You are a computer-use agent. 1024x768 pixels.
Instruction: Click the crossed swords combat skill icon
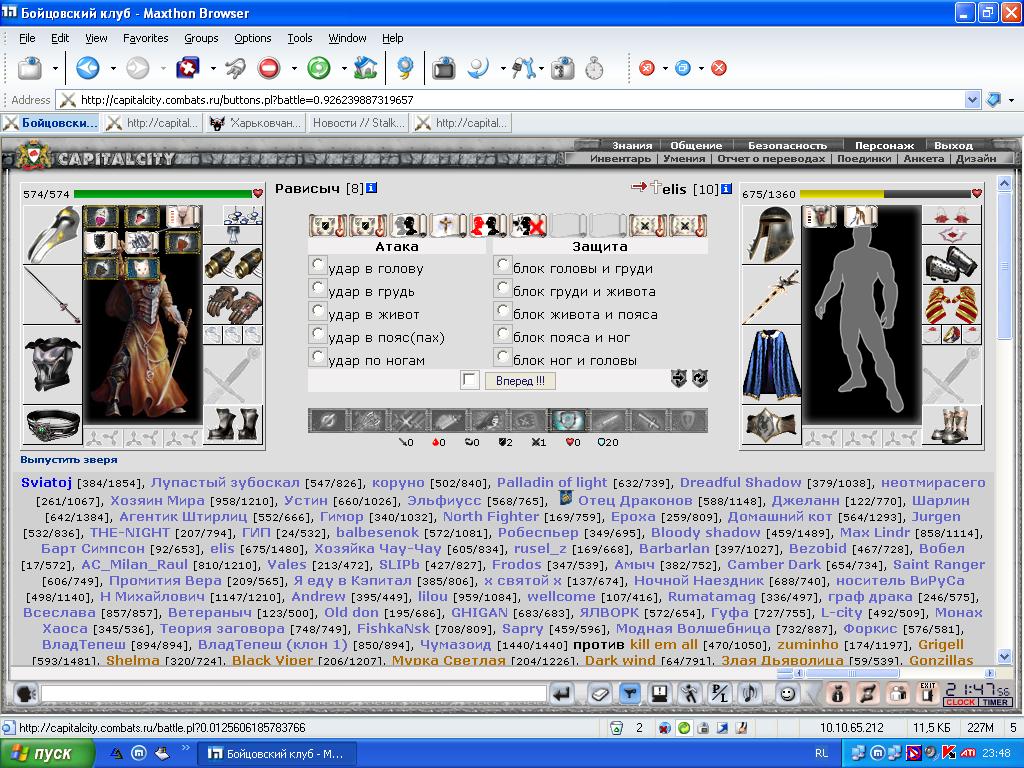click(x=407, y=421)
